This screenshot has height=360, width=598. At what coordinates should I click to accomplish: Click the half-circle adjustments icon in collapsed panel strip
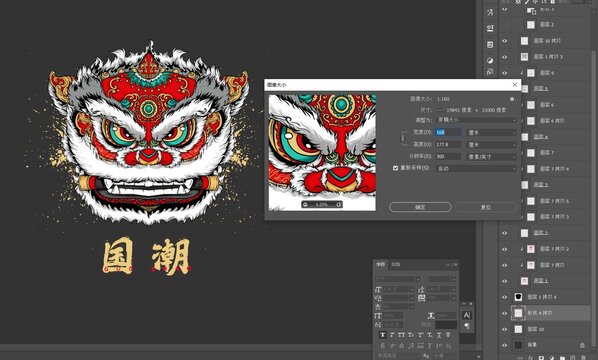pos(490,61)
